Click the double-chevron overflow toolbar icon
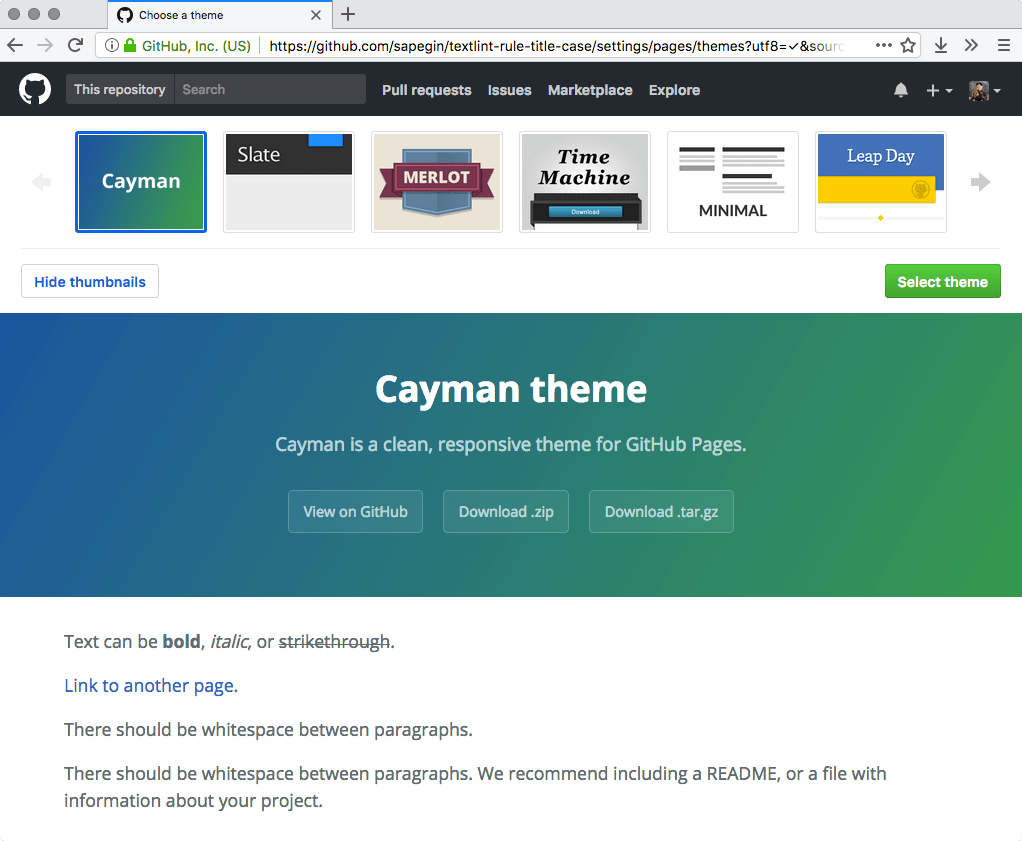 point(971,45)
